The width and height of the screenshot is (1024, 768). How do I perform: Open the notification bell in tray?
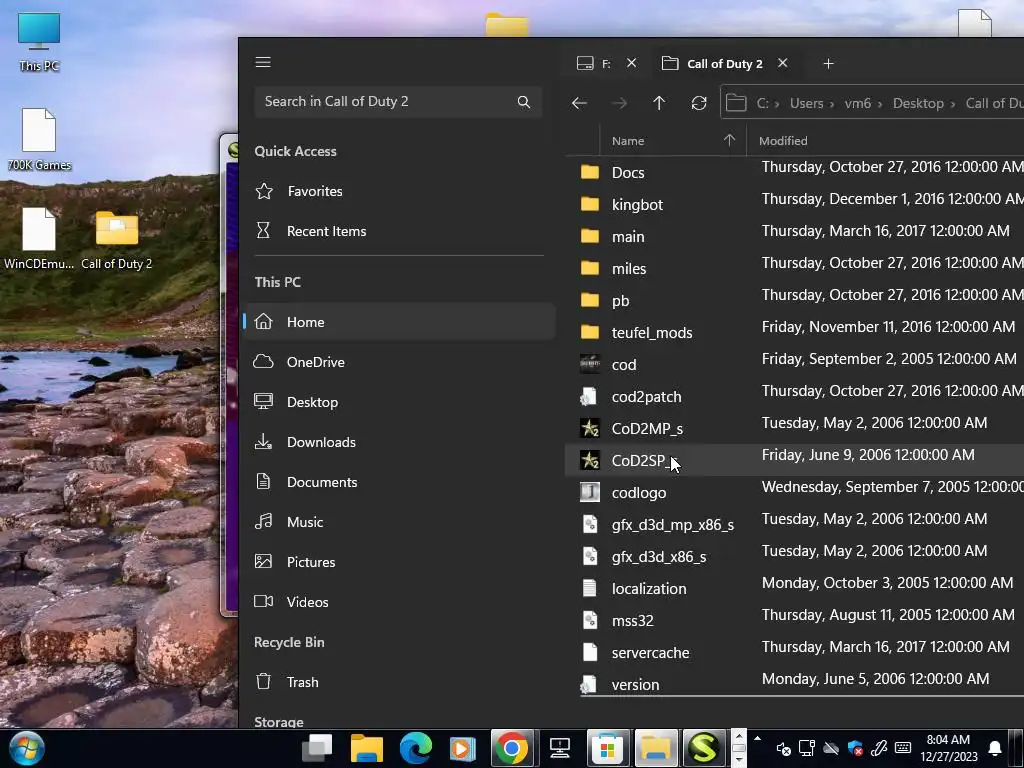[995, 748]
